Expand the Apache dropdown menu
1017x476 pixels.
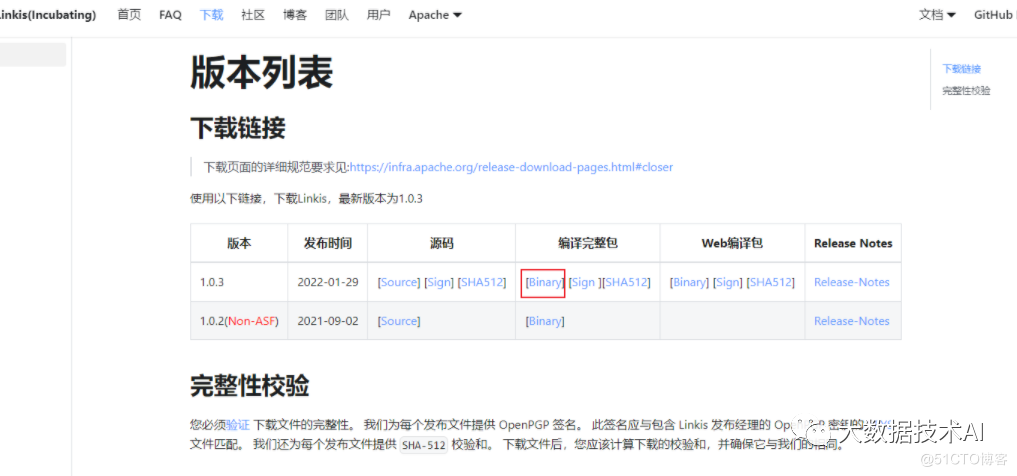click(435, 15)
